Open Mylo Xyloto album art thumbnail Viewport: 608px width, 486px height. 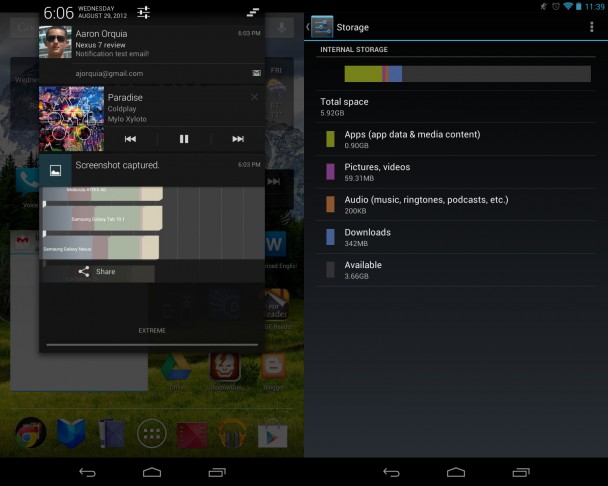pyautogui.click(x=71, y=119)
